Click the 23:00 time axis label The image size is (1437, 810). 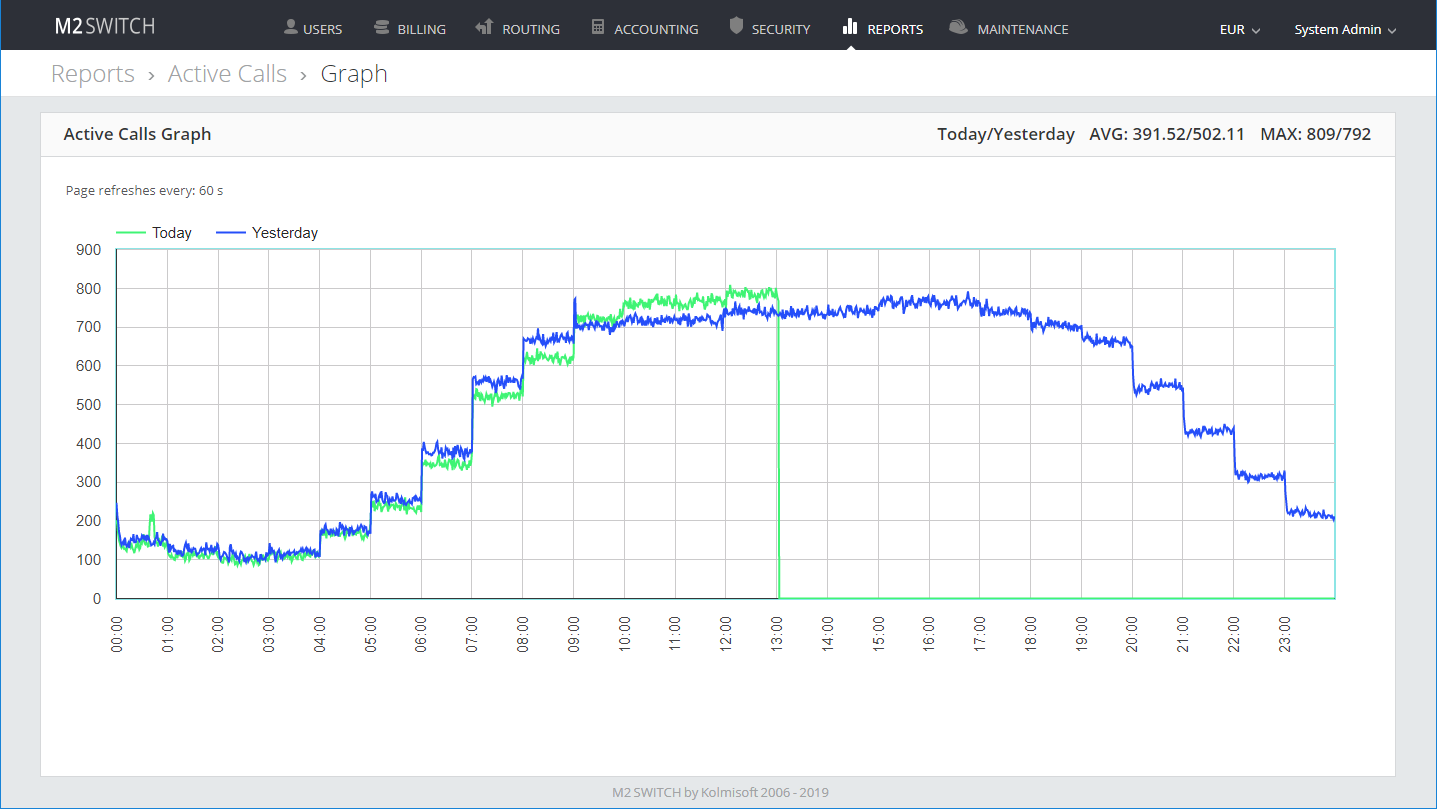[1285, 634]
